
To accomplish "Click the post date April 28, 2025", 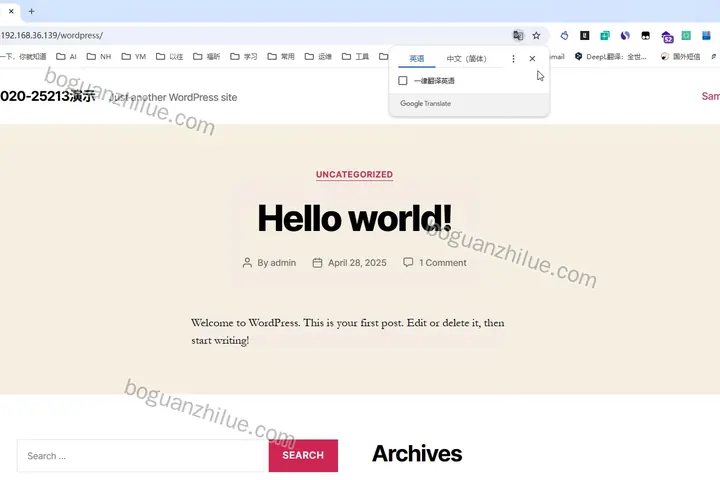I will click(x=357, y=263).
